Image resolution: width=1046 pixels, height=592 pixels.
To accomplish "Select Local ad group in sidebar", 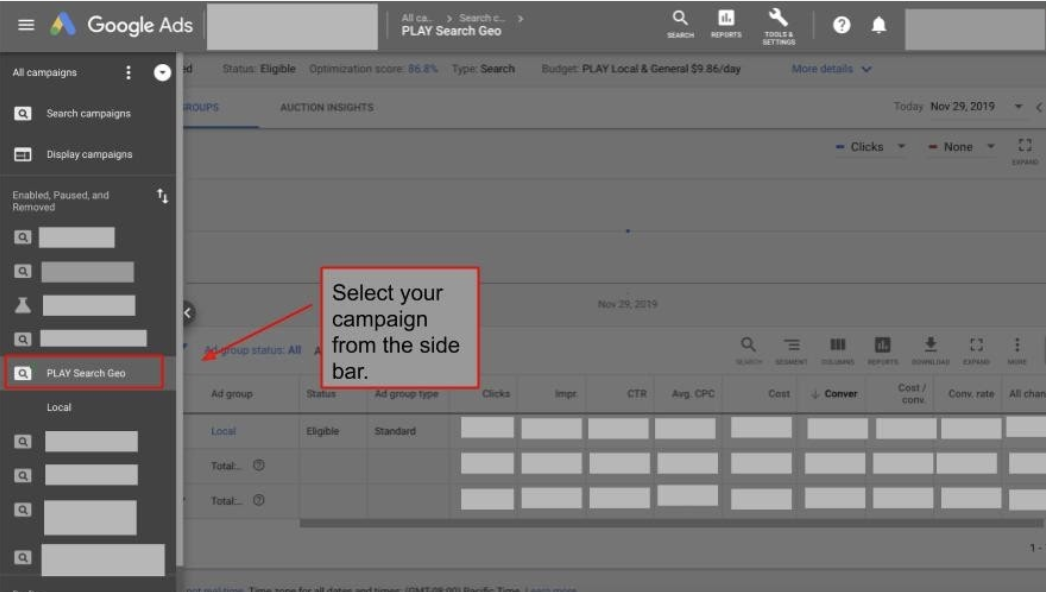I will tap(59, 407).
